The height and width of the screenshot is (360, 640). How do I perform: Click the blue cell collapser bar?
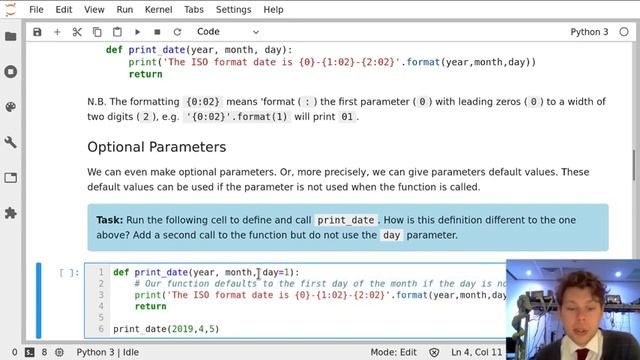click(39, 300)
